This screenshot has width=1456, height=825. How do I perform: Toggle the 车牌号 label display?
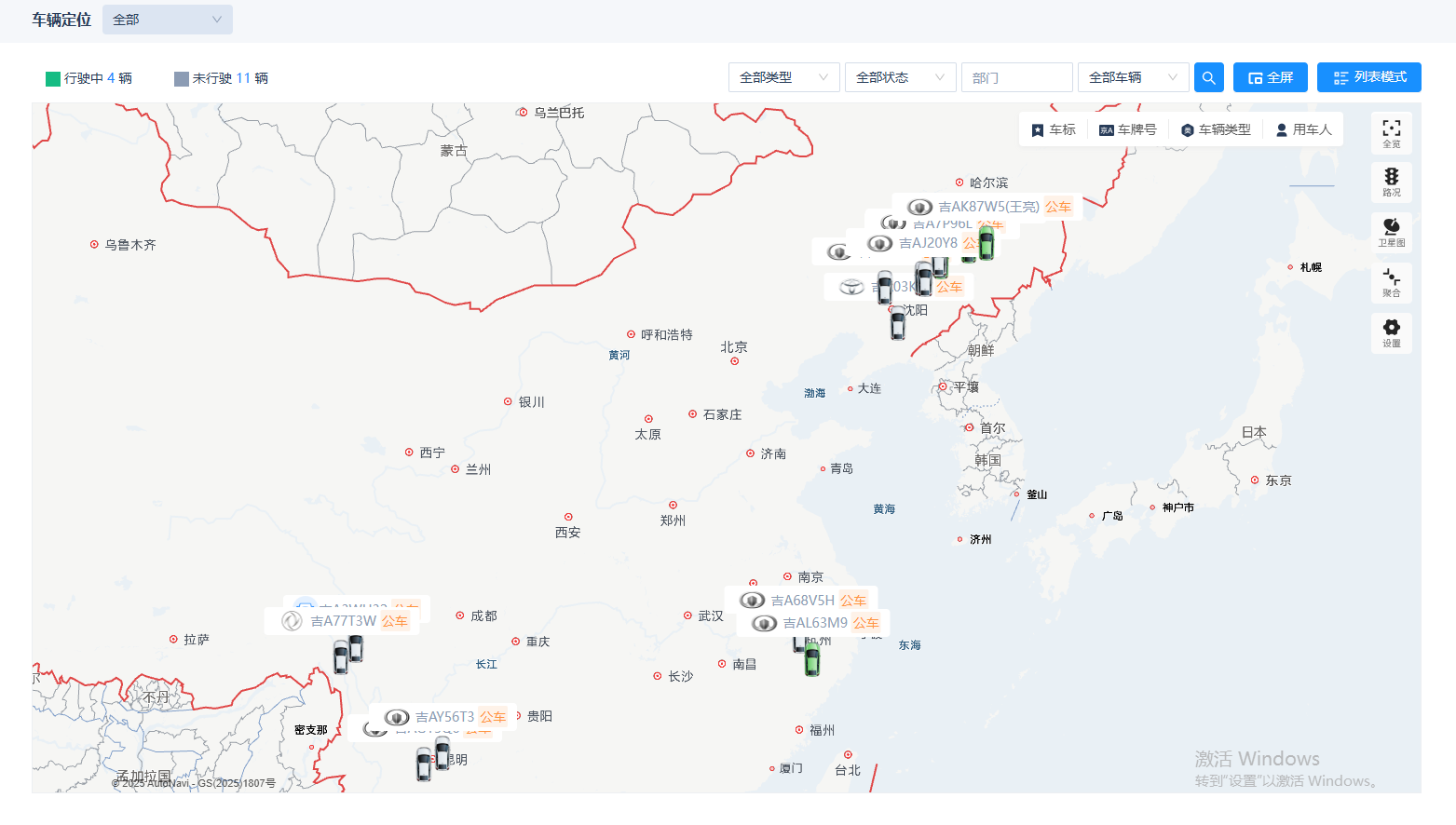tap(1127, 130)
